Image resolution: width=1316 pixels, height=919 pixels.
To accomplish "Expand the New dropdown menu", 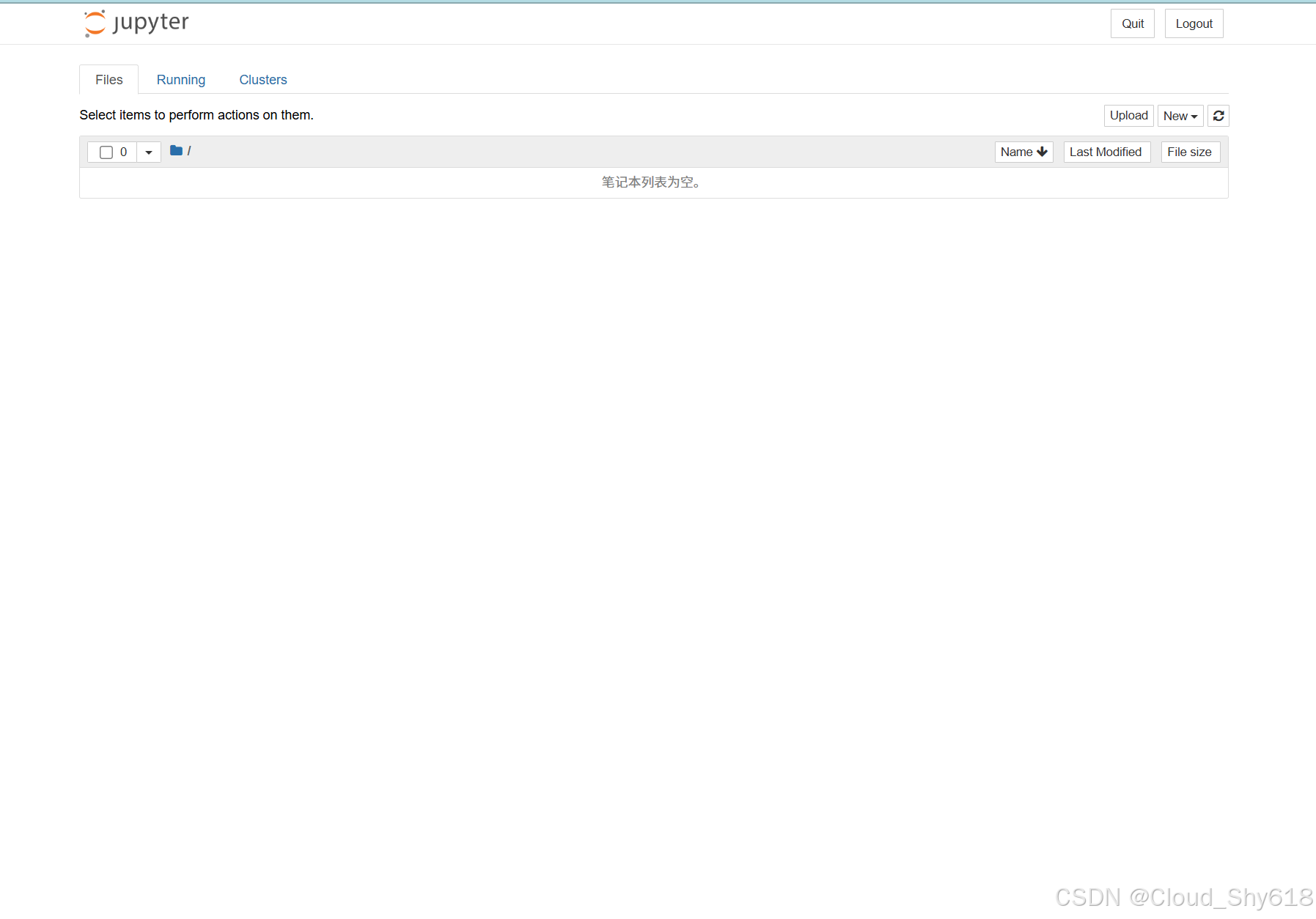I will point(1180,116).
